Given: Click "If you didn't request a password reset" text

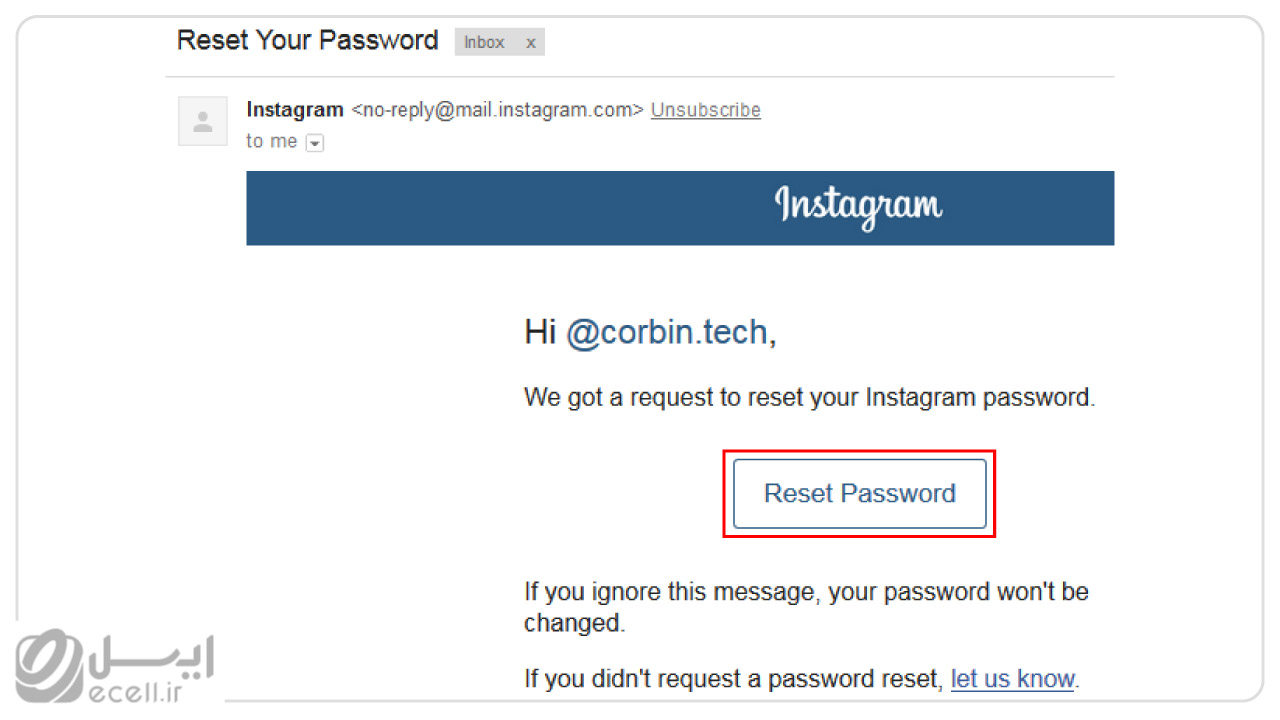Looking at the screenshot, I should pos(734,679).
